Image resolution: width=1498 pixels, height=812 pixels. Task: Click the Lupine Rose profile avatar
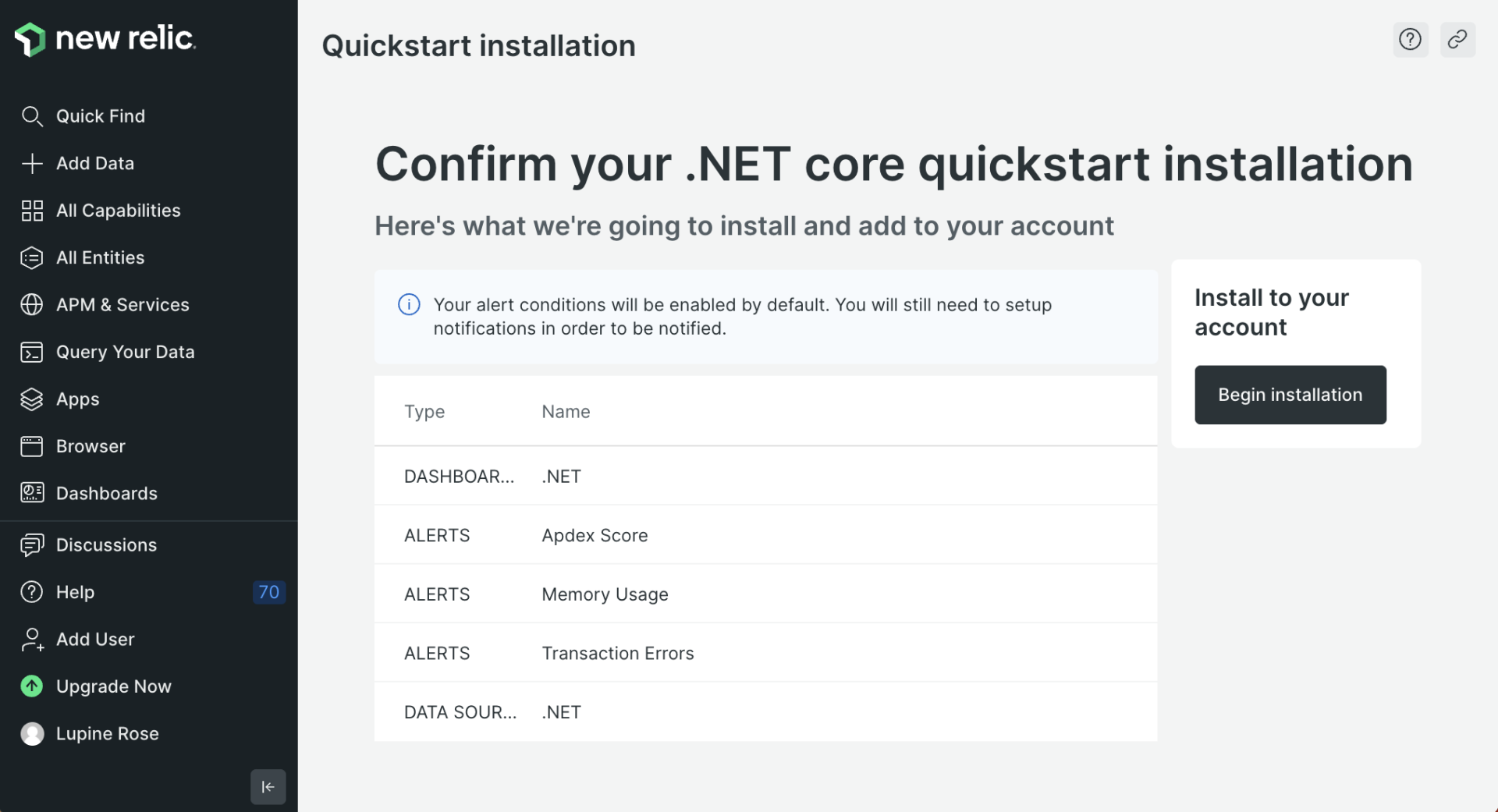tap(32, 733)
